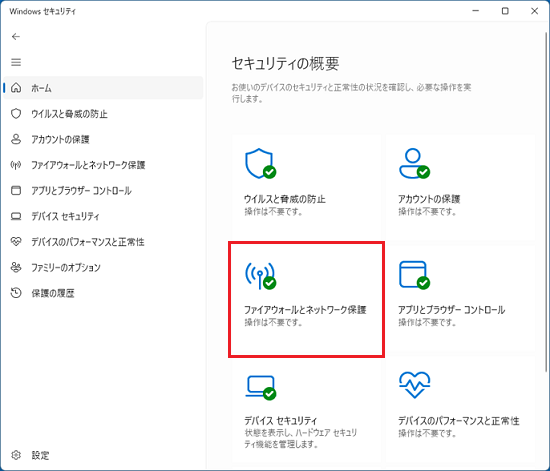
Task: Open デバイスのパフォーマンスと正常性 sidebar item
Action: tap(103, 242)
